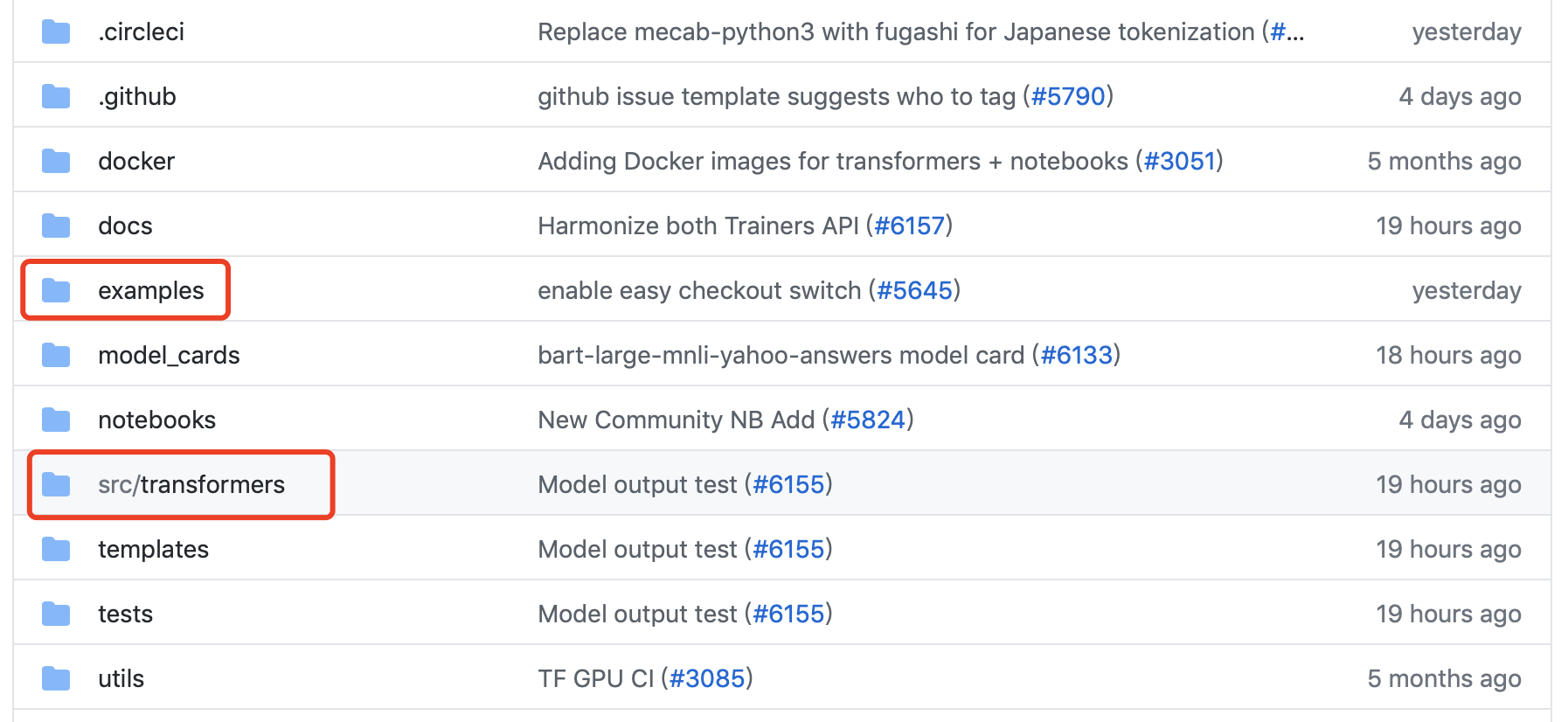This screenshot has height=722, width=1568.
Task: Click the notebooks folder icon
Action: (x=56, y=420)
